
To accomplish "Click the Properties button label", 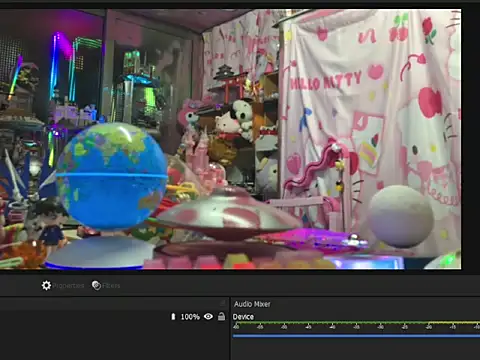I will click(x=68, y=286).
